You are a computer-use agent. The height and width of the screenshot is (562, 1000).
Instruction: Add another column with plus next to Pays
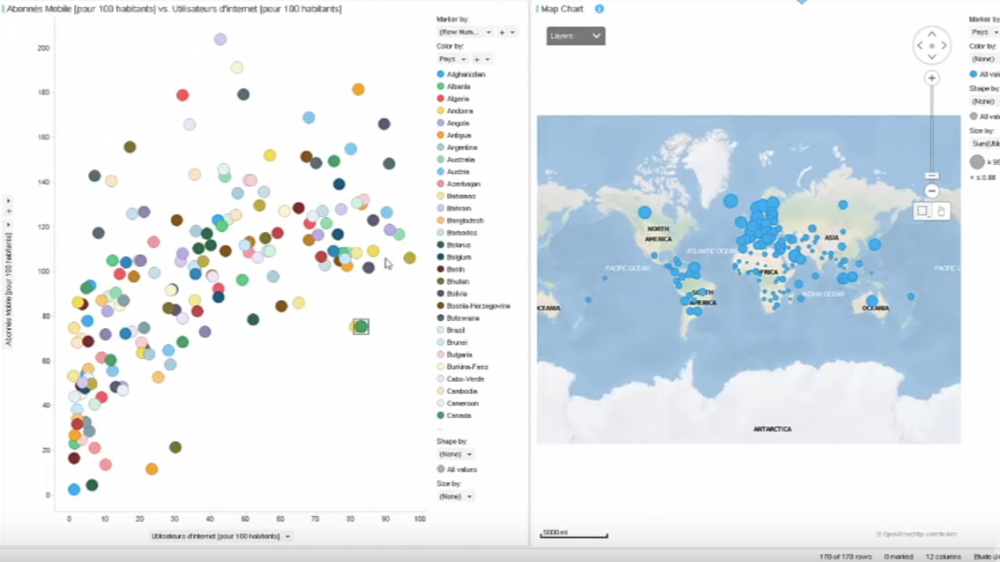[x=476, y=59]
